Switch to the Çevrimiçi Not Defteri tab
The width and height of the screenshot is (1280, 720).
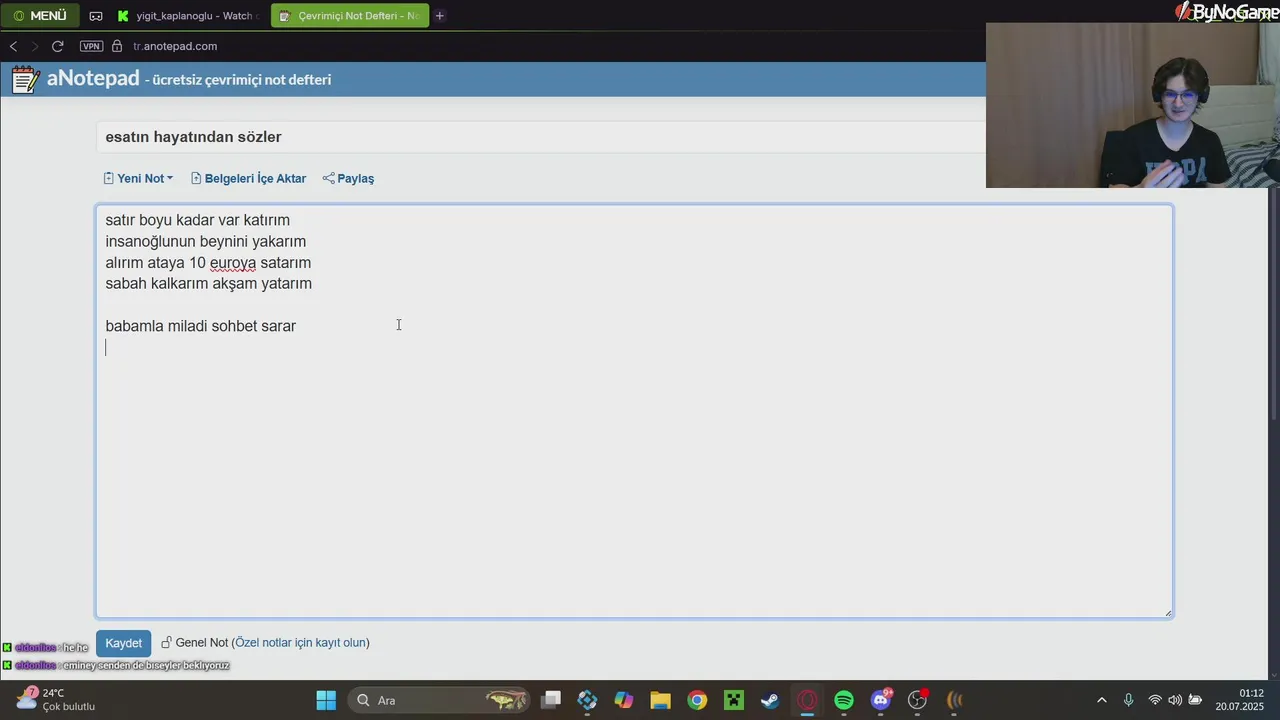(349, 16)
